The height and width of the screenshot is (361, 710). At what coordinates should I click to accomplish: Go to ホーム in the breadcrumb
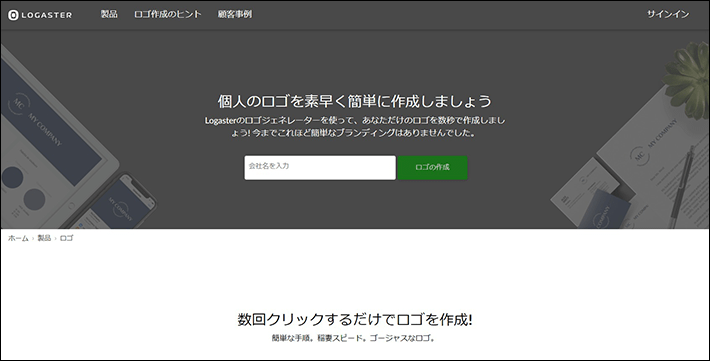(x=18, y=238)
